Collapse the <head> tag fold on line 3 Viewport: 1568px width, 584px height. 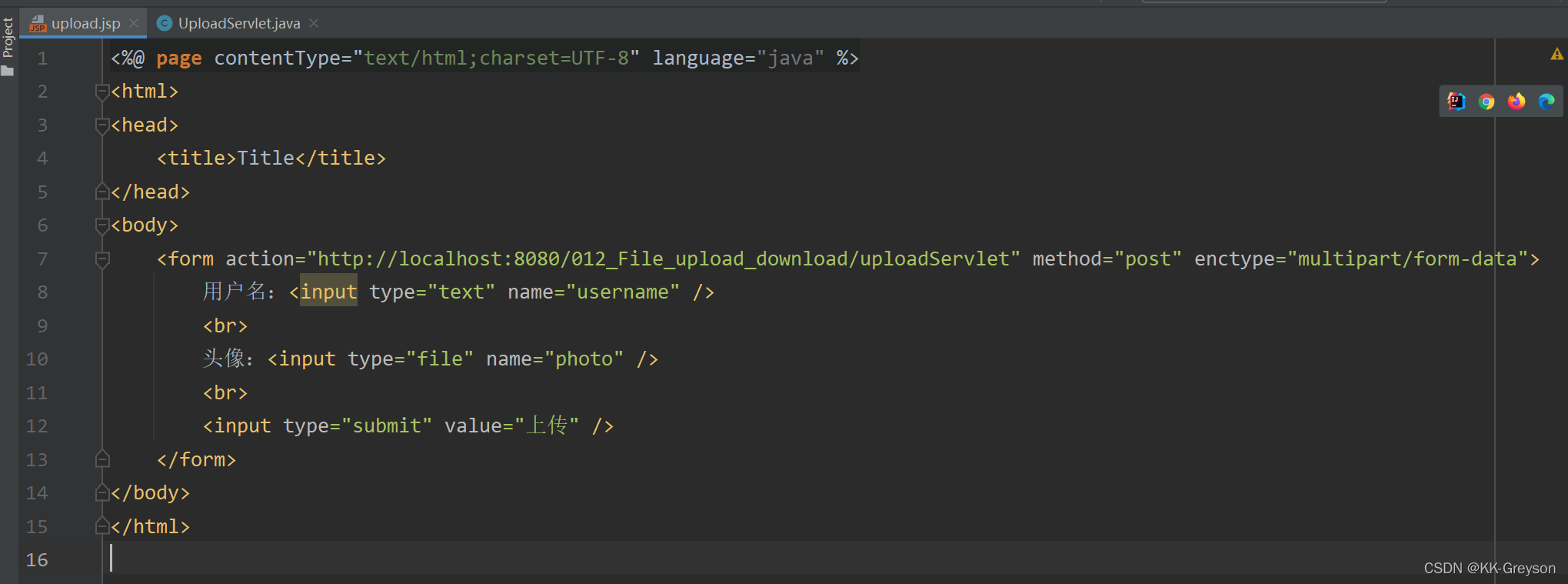tap(102, 125)
